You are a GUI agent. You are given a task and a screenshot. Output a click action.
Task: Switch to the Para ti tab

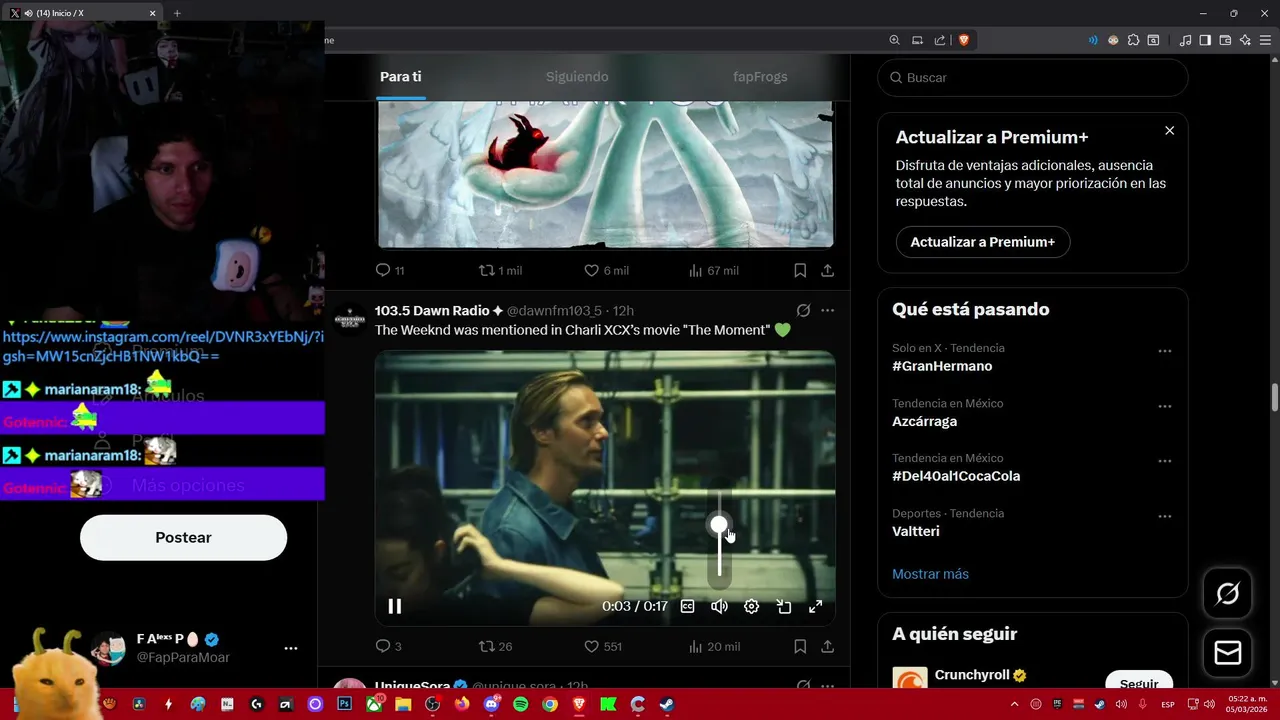click(x=401, y=77)
